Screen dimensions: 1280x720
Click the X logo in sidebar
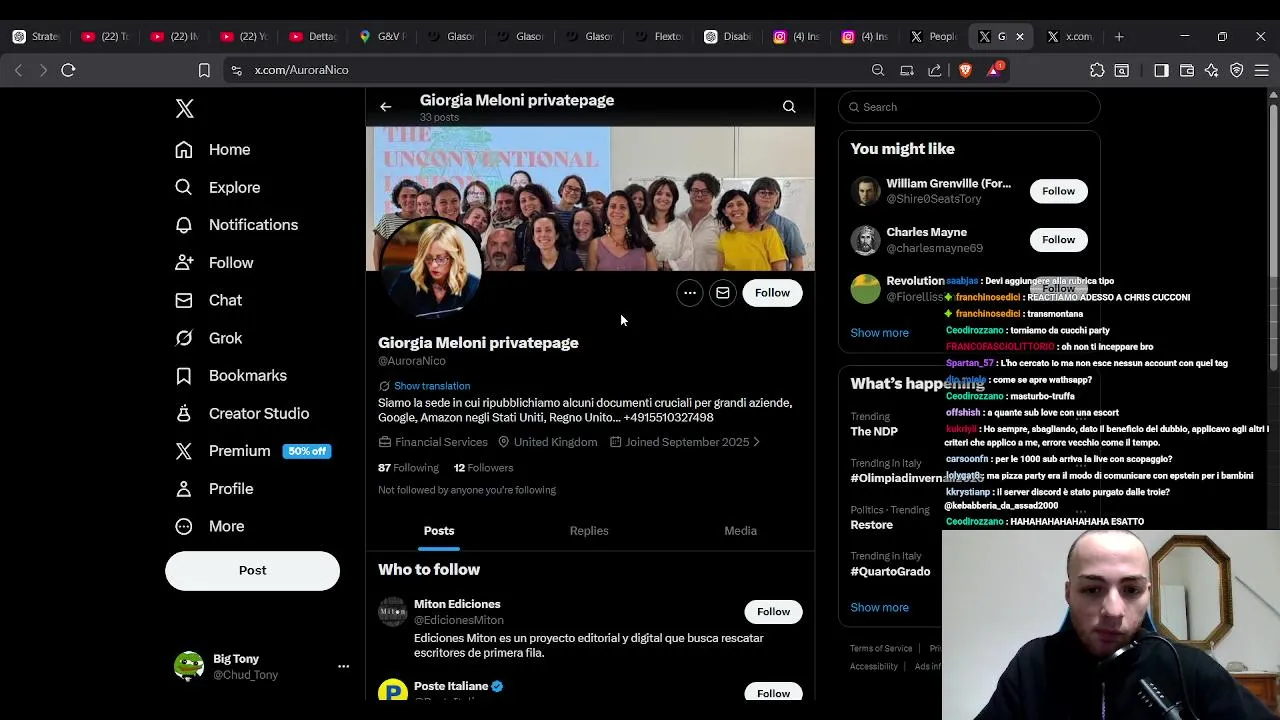point(185,108)
